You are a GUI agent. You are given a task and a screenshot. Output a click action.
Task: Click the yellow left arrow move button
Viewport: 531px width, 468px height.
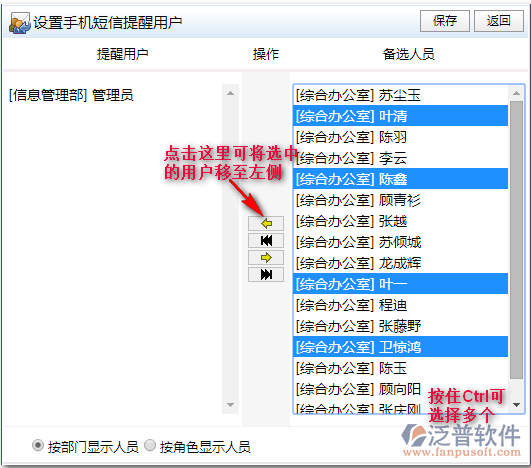point(266,224)
